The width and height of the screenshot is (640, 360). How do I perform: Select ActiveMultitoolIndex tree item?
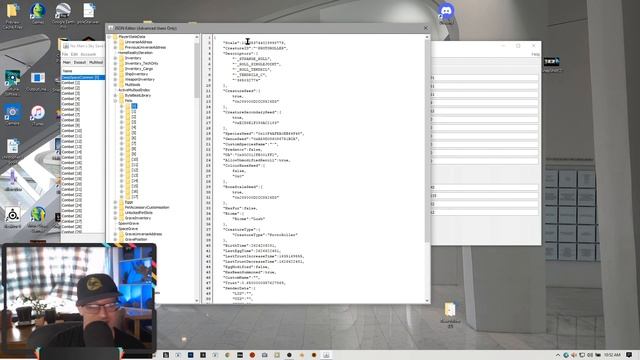[x=134, y=90]
